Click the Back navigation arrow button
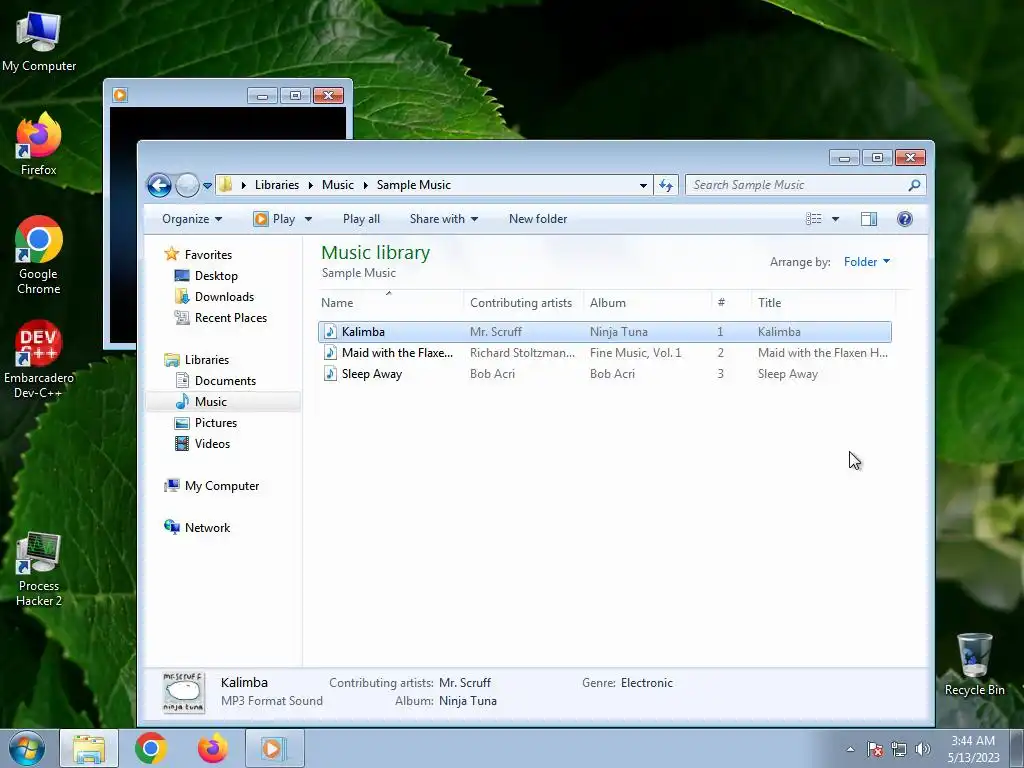1024x768 pixels. click(159, 185)
